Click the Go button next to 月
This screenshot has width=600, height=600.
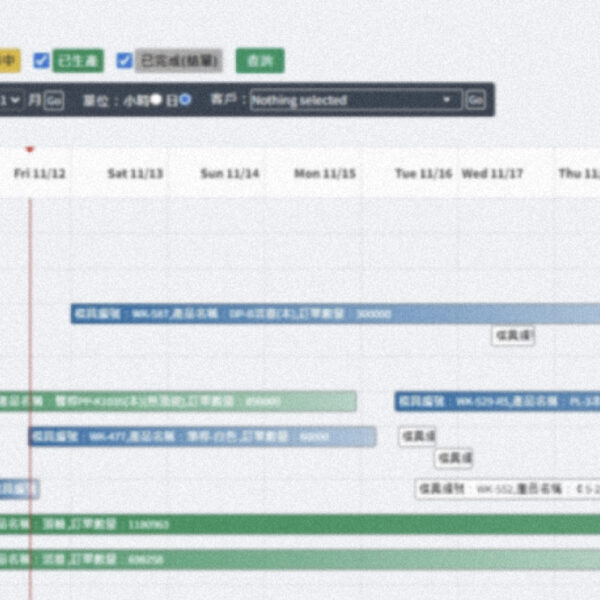click(x=54, y=100)
